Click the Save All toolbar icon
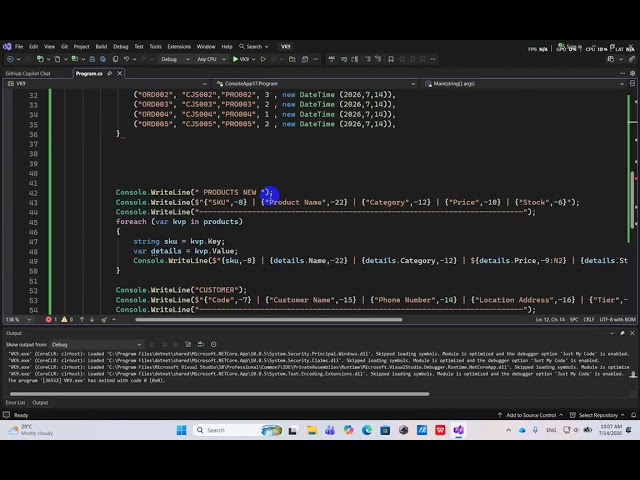The height and width of the screenshot is (480, 640). pyautogui.click(x=103, y=59)
